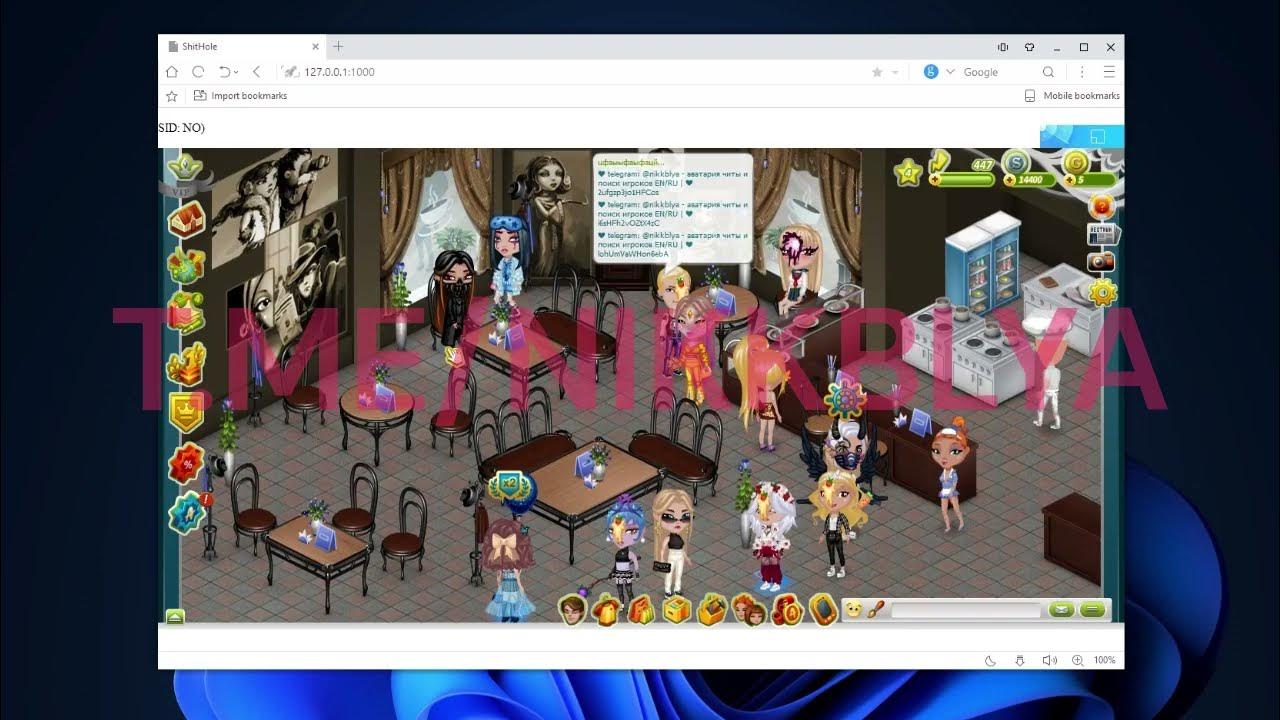Open the orange shirt wardrobe icon
This screenshot has height=720, width=1280.
(606, 609)
